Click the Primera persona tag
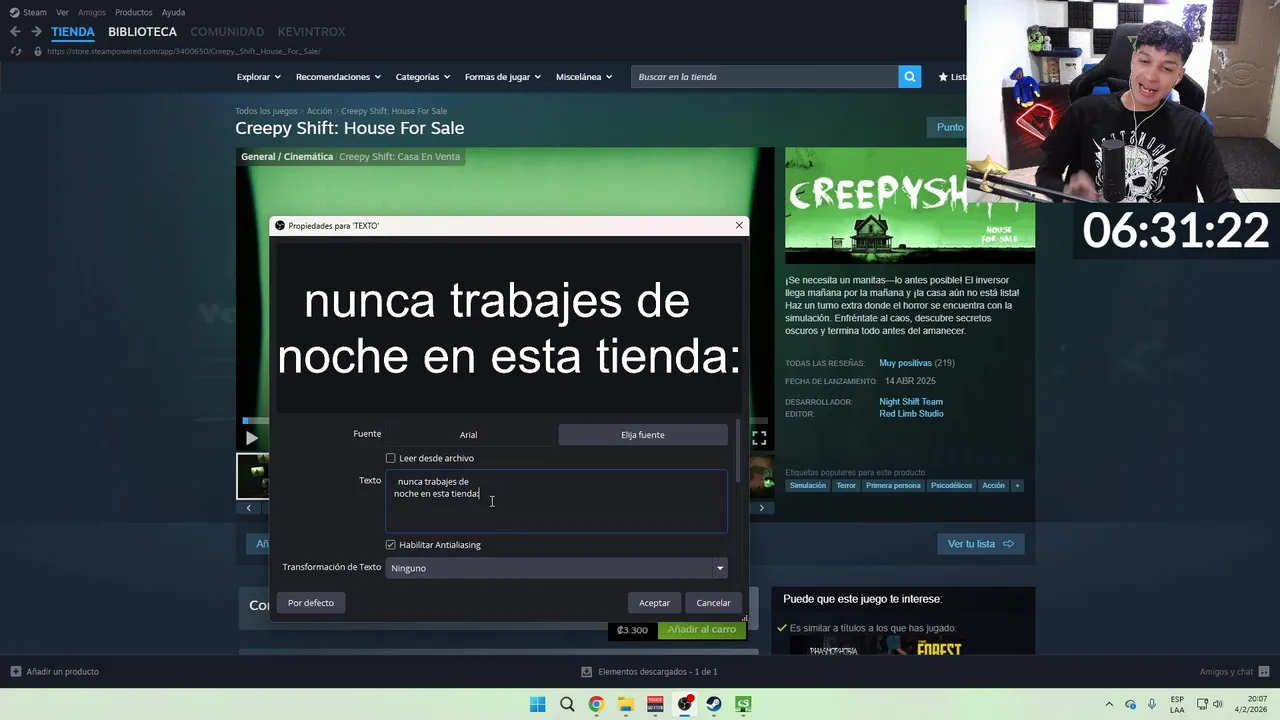This screenshot has height=720, width=1280. coord(893,486)
